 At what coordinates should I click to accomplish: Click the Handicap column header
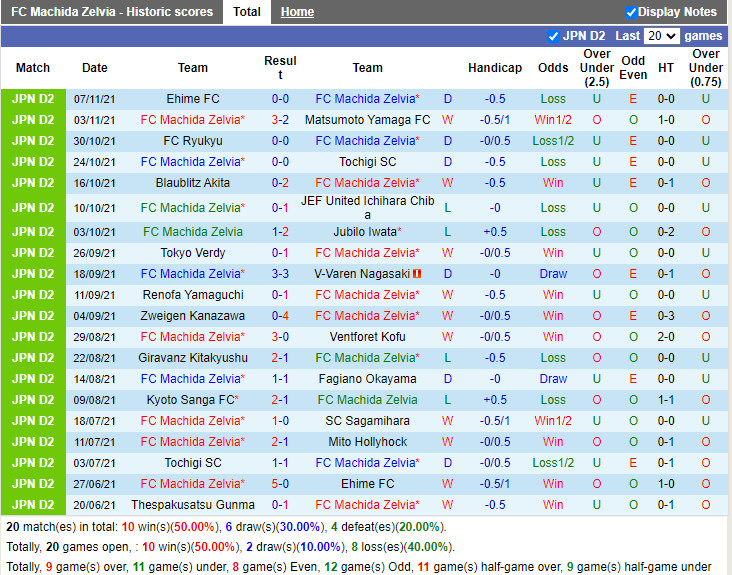click(x=495, y=68)
